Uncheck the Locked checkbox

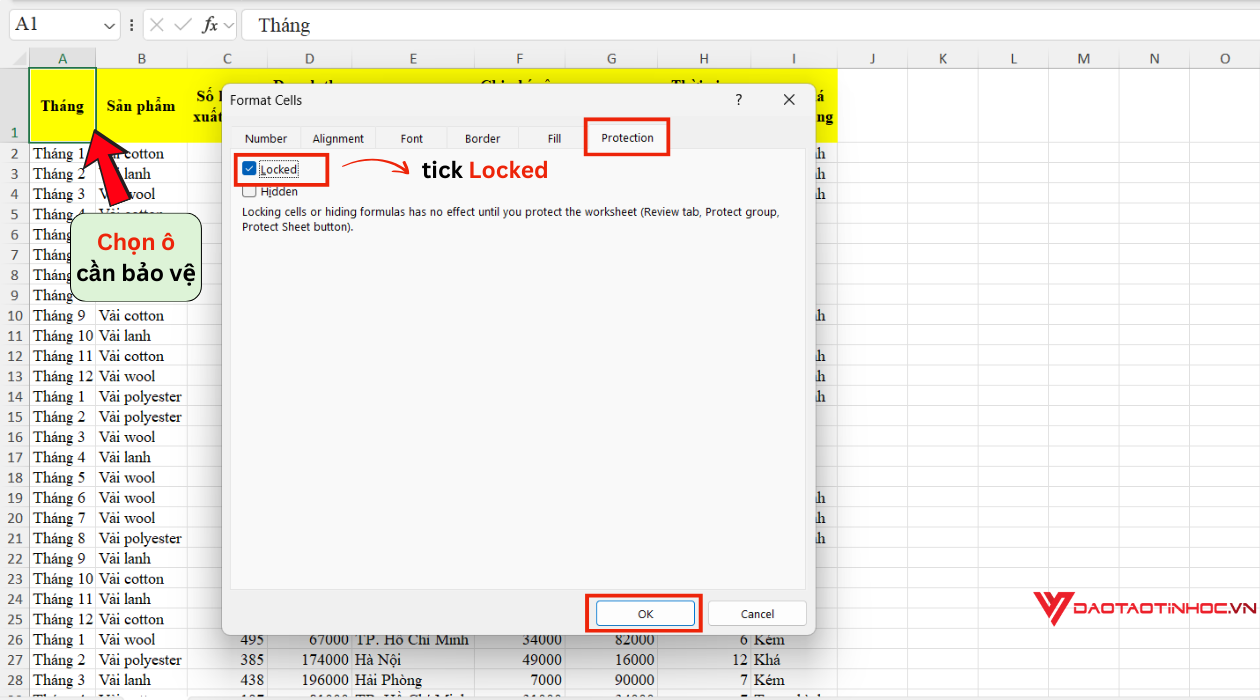(x=247, y=169)
